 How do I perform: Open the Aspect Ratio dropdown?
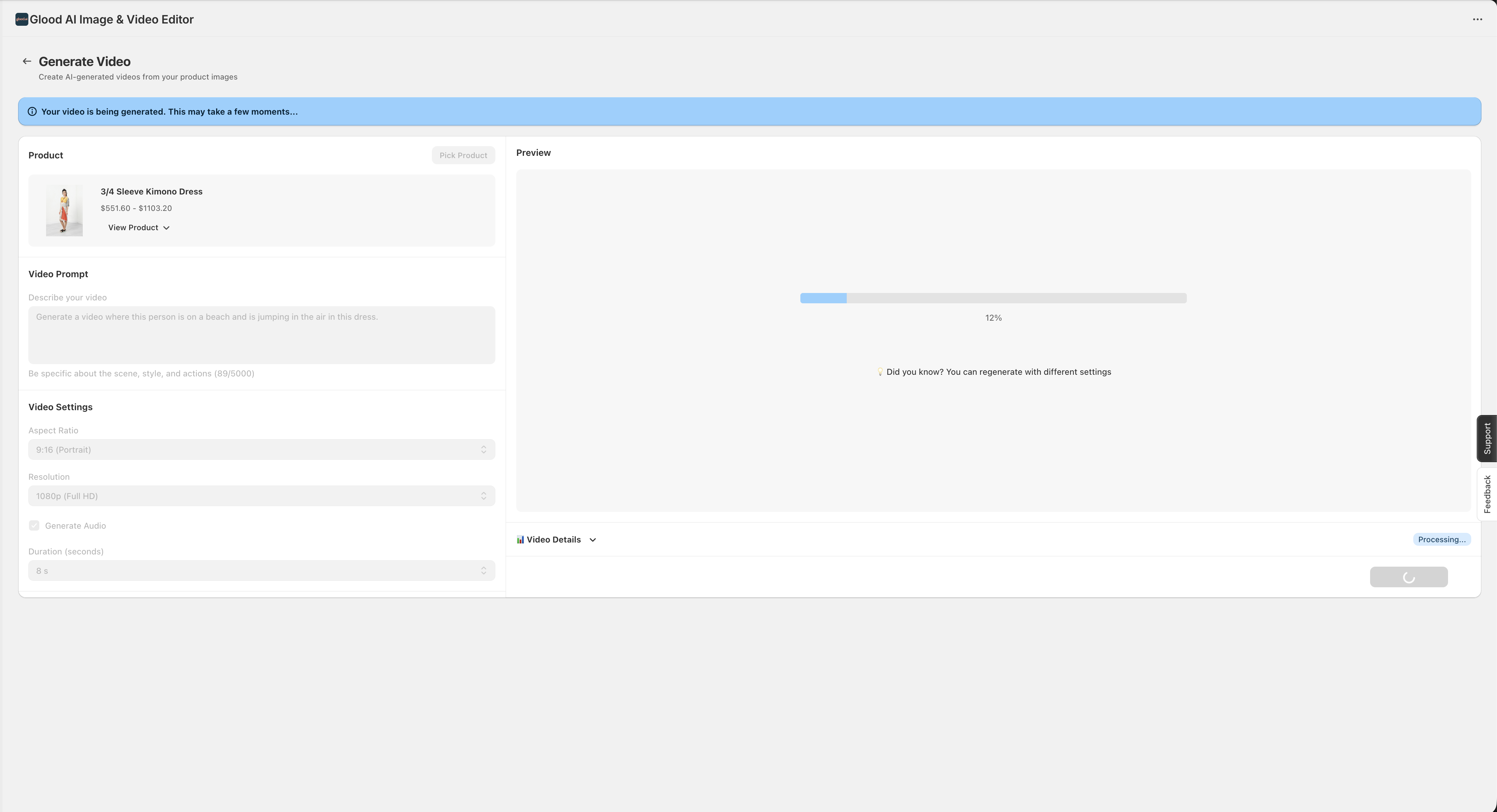(261, 449)
